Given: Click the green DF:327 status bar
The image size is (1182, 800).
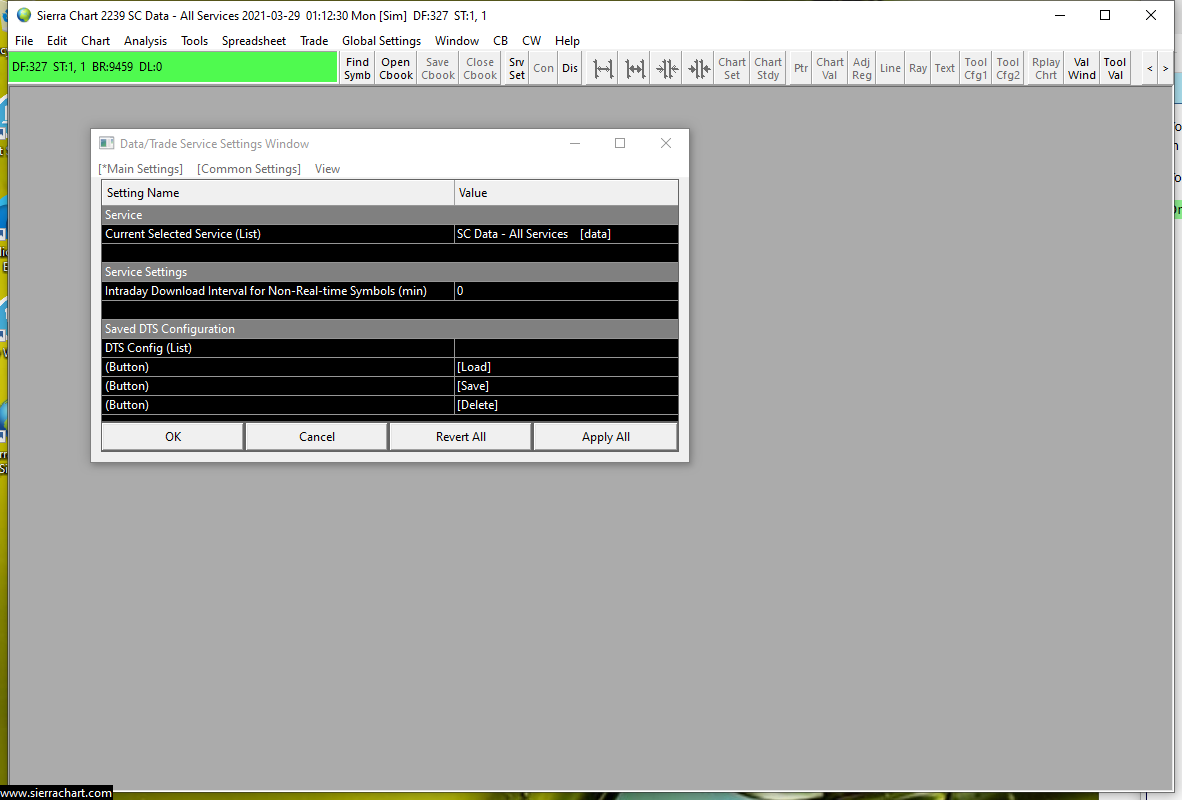Looking at the screenshot, I should click(x=173, y=67).
